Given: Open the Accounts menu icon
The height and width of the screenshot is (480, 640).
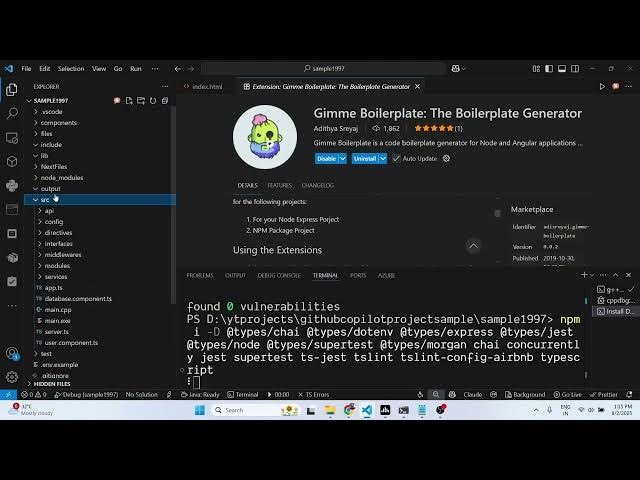Looking at the screenshot, I should coord(12,353).
